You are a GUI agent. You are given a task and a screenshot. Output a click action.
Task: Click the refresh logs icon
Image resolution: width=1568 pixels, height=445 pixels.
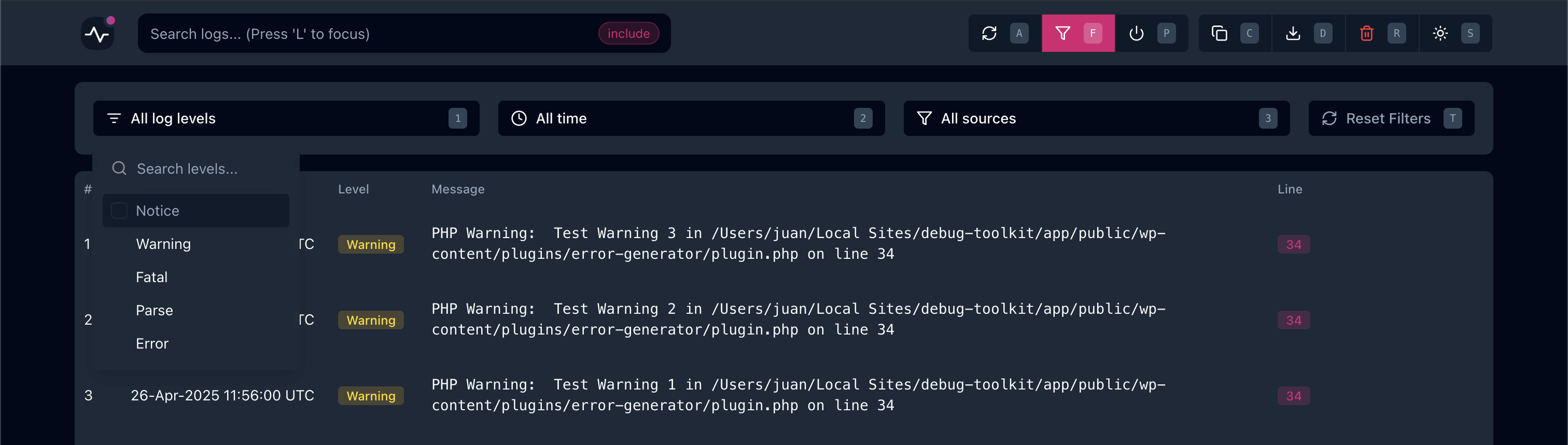pyautogui.click(x=989, y=34)
